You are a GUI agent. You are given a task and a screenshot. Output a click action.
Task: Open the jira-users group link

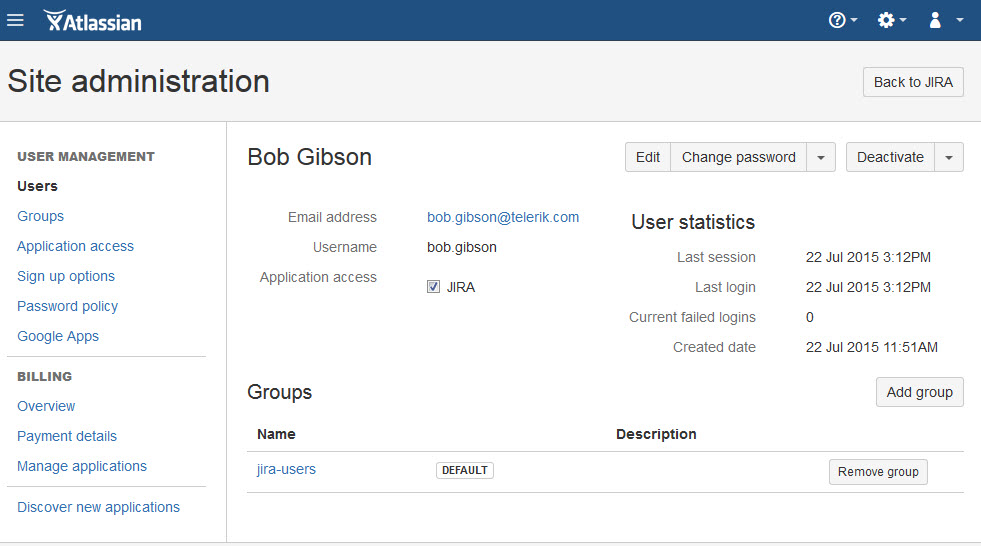pos(287,469)
